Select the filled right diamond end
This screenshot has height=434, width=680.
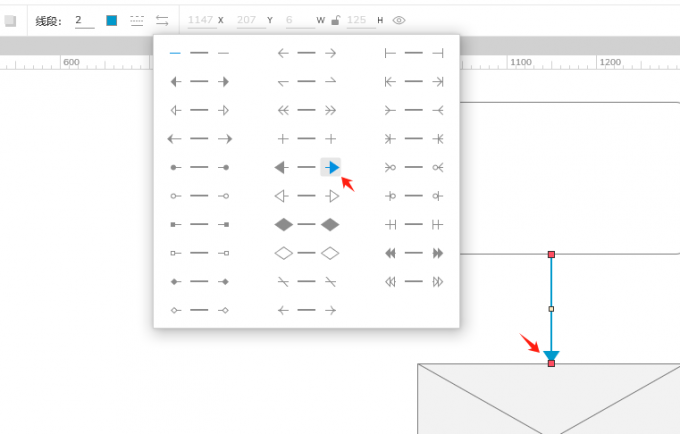coord(330,225)
